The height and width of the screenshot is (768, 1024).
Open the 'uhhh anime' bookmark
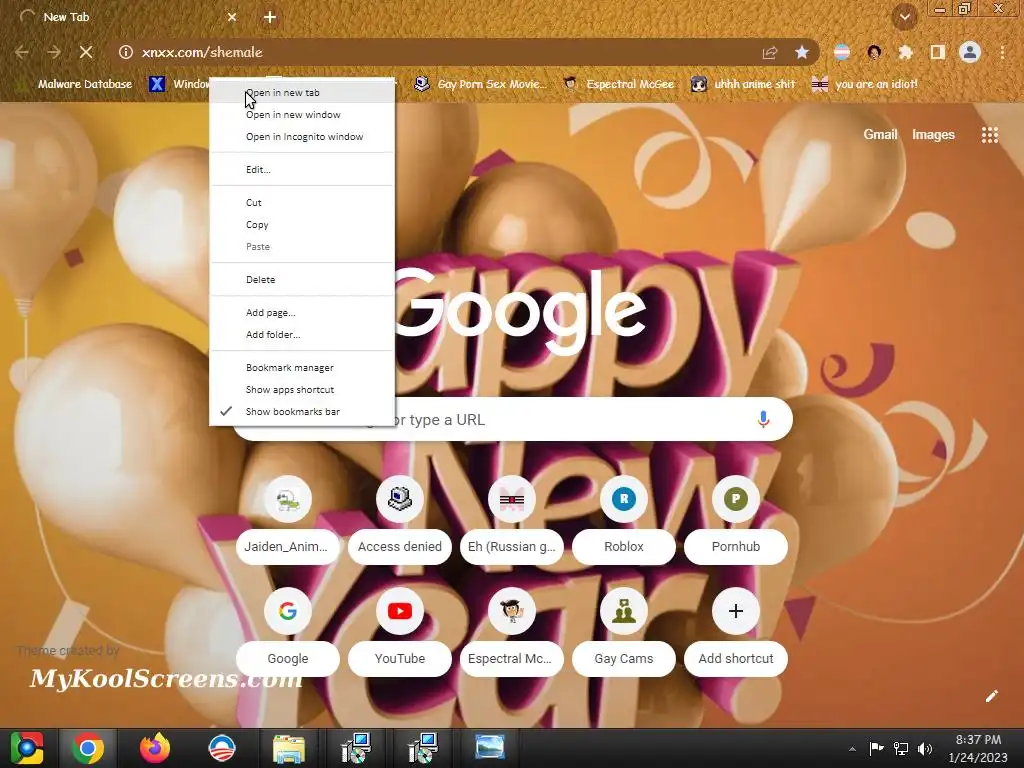point(743,84)
